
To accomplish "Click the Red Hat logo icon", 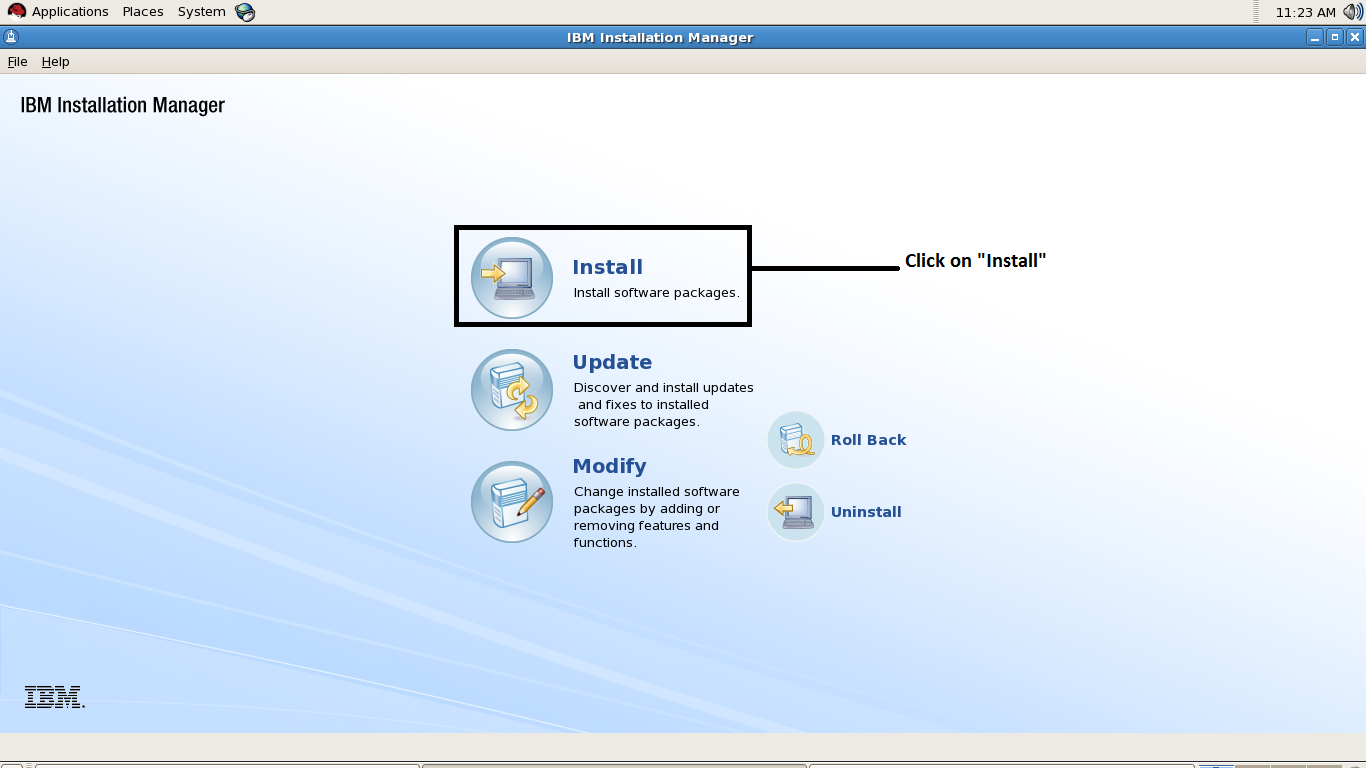I will coord(17,12).
